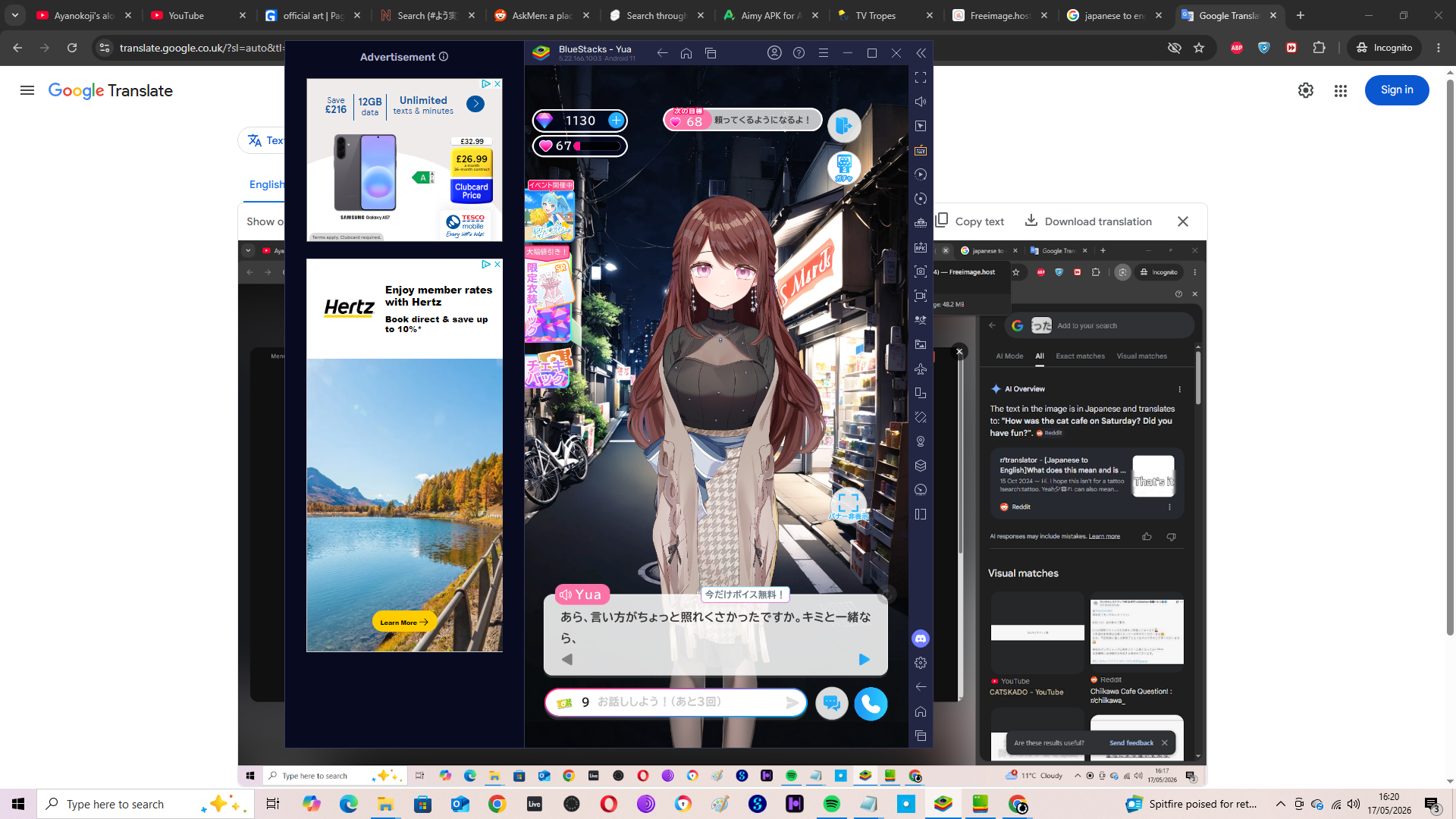The width and height of the screenshot is (1456, 819).
Task: Click the hide banner display button
Action: (849, 506)
